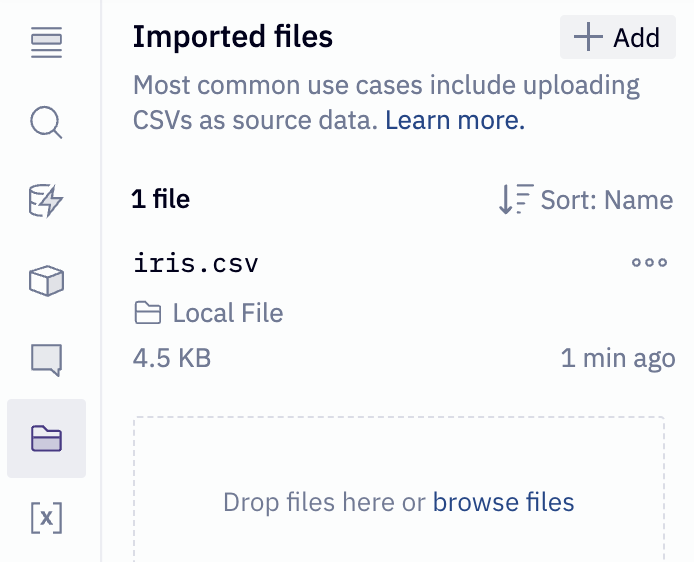Open the variables [x] panel

[46, 518]
